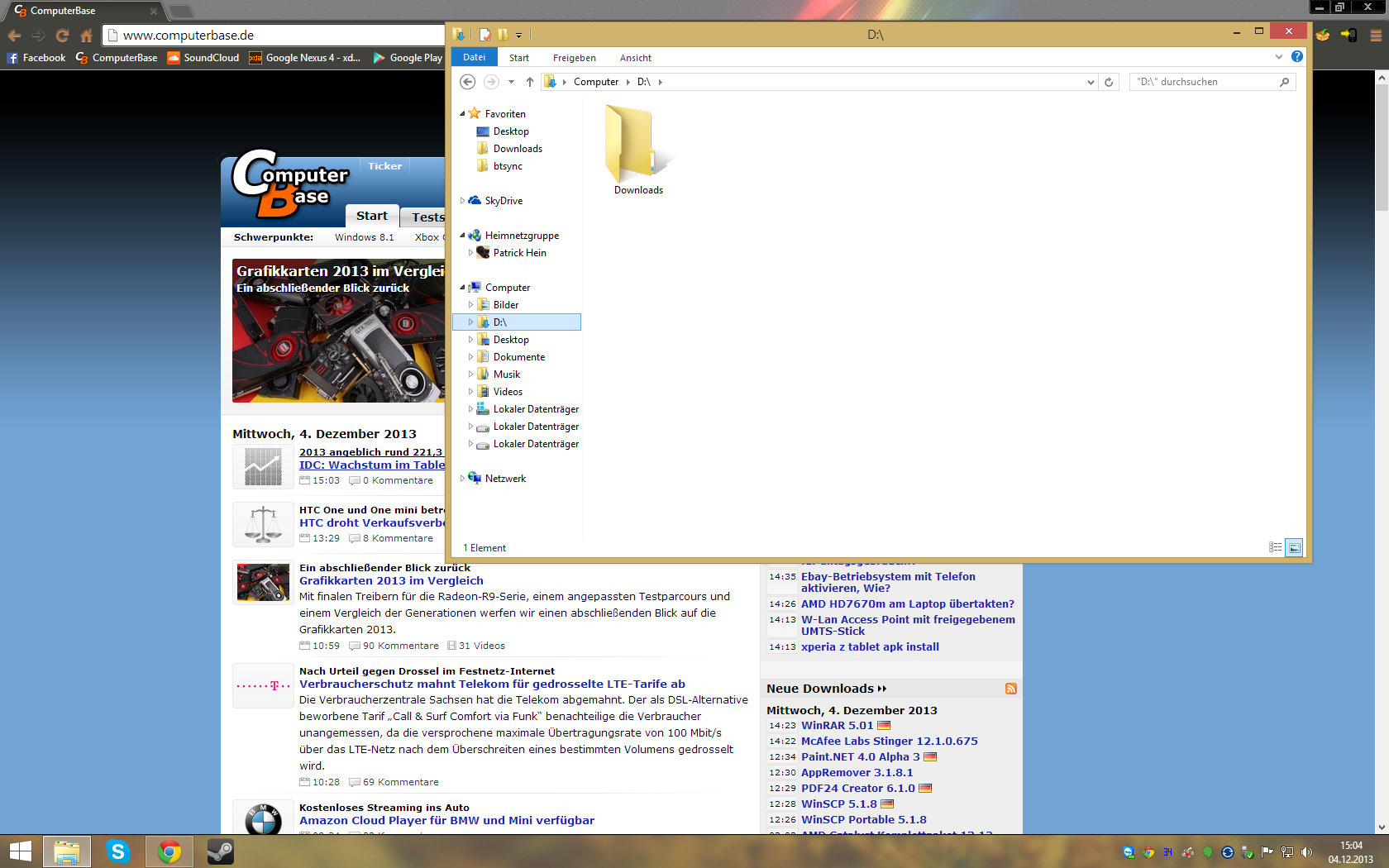
Task: Open the Chrome menu (three bars)
Action: click(x=1376, y=36)
